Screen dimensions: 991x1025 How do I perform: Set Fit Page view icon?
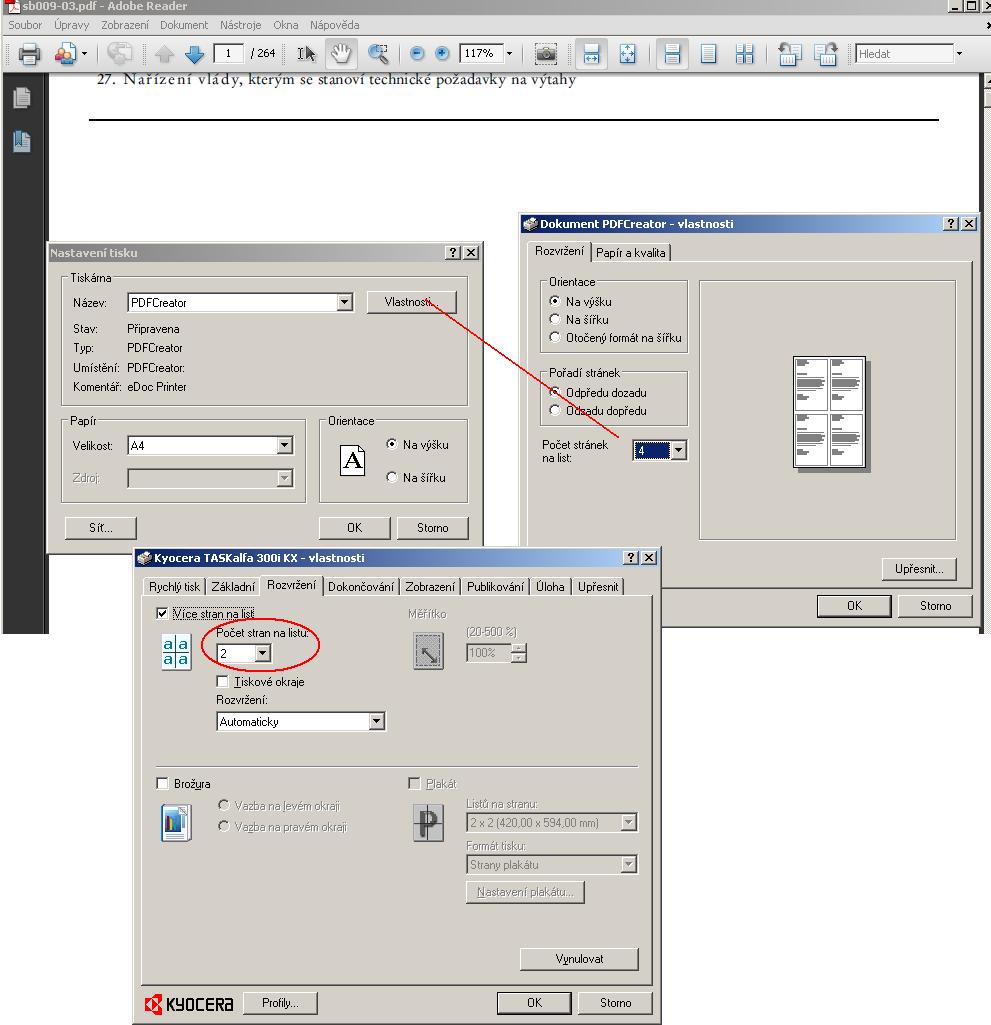point(628,54)
